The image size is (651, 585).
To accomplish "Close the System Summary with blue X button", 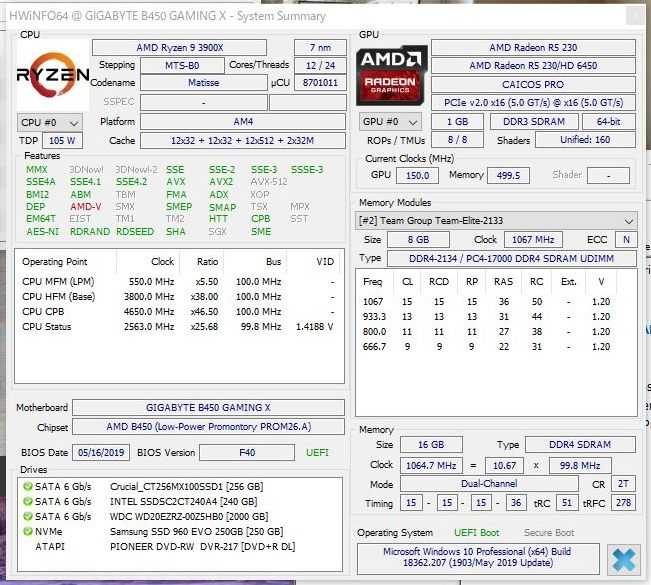I will [623, 560].
